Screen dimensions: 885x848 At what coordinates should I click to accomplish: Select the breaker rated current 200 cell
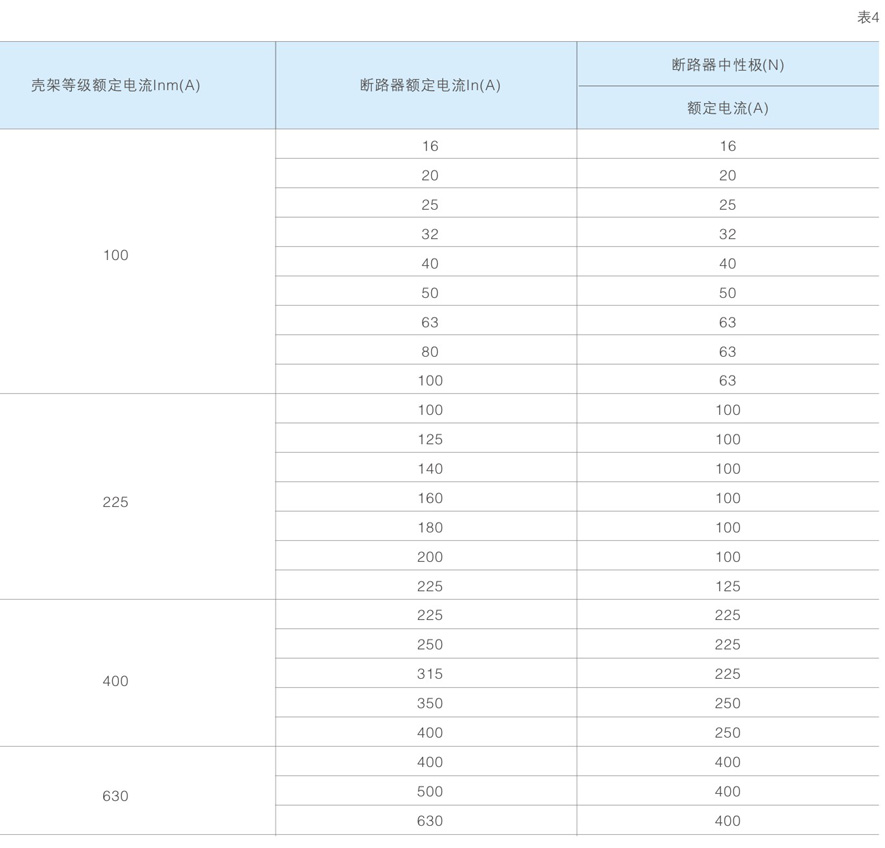click(430, 557)
